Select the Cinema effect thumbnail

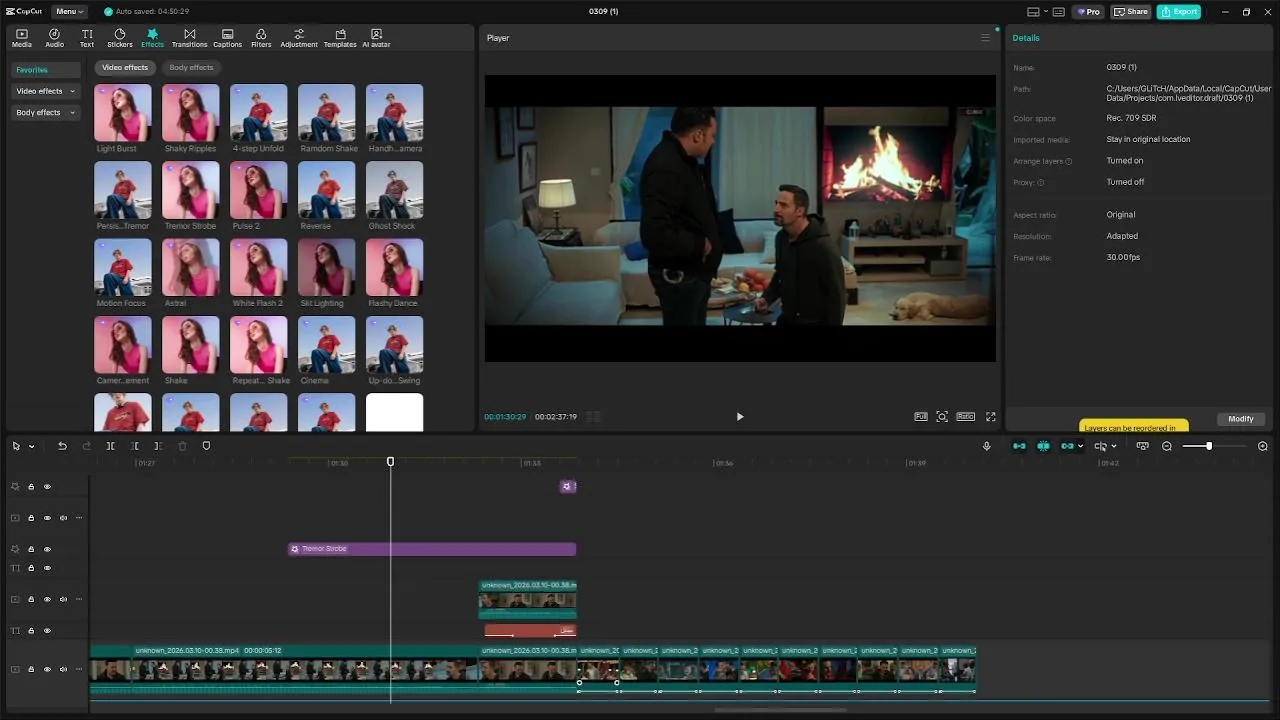point(326,345)
